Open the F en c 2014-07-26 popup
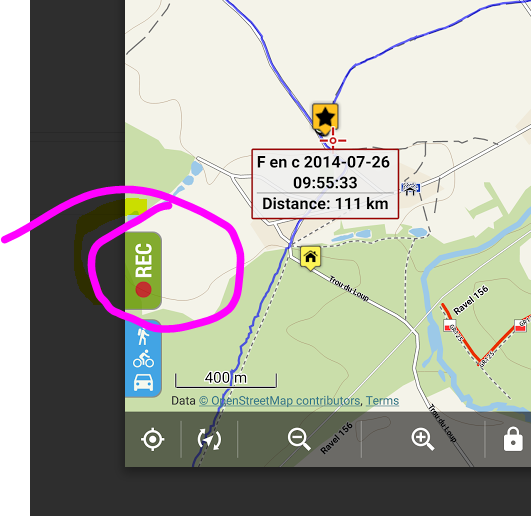The height and width of the screenshot is (516, 531). (x=325, y=184)
